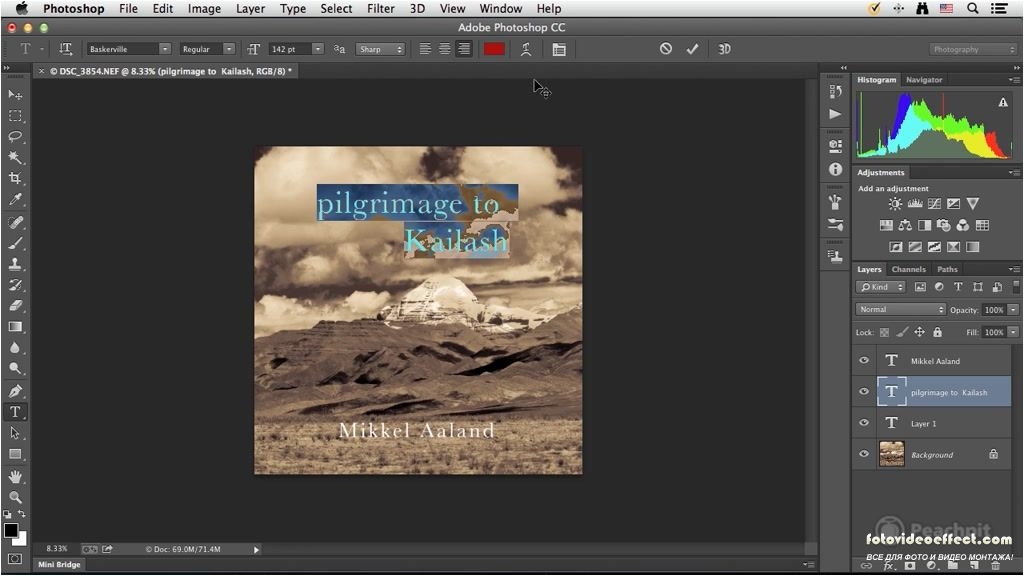Open the Photography workspace dropdown

point(972,49)
